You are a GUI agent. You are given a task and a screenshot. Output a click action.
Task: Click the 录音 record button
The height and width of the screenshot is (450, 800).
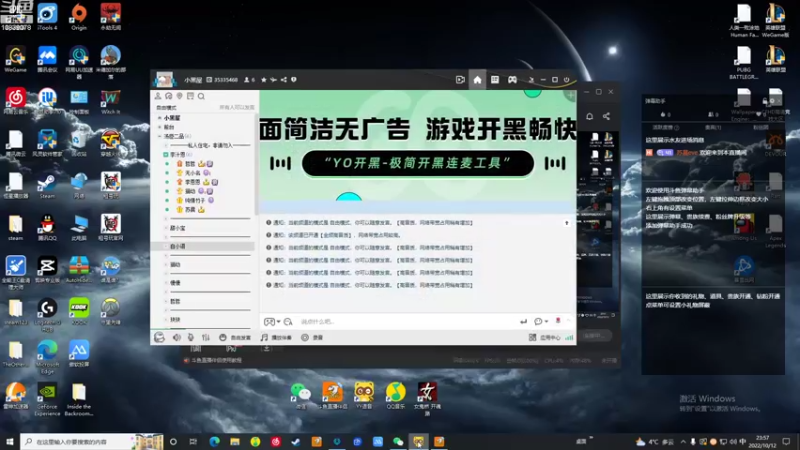coord(312,337)
